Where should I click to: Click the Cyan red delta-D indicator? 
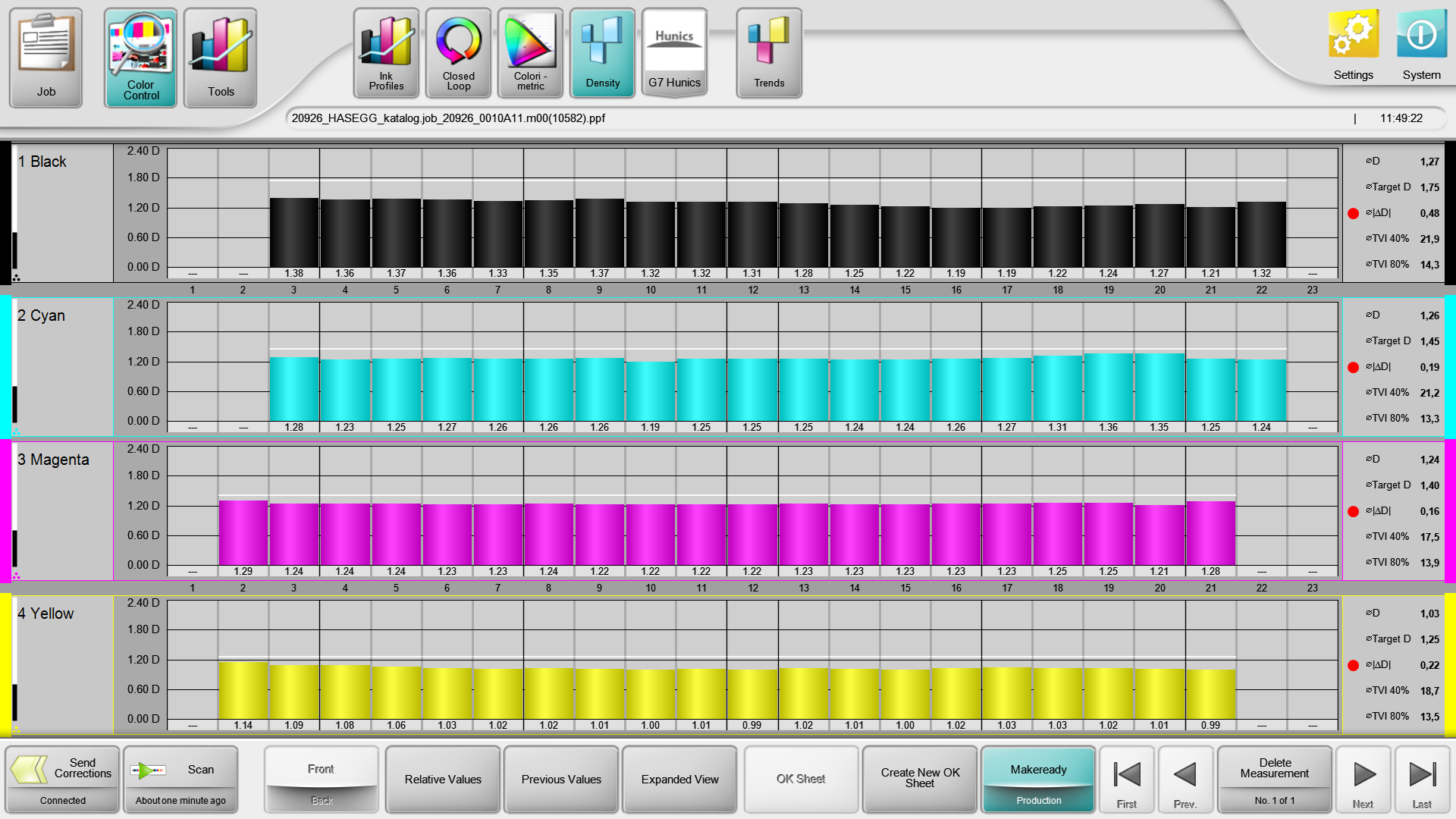(x=1353, y=368)
